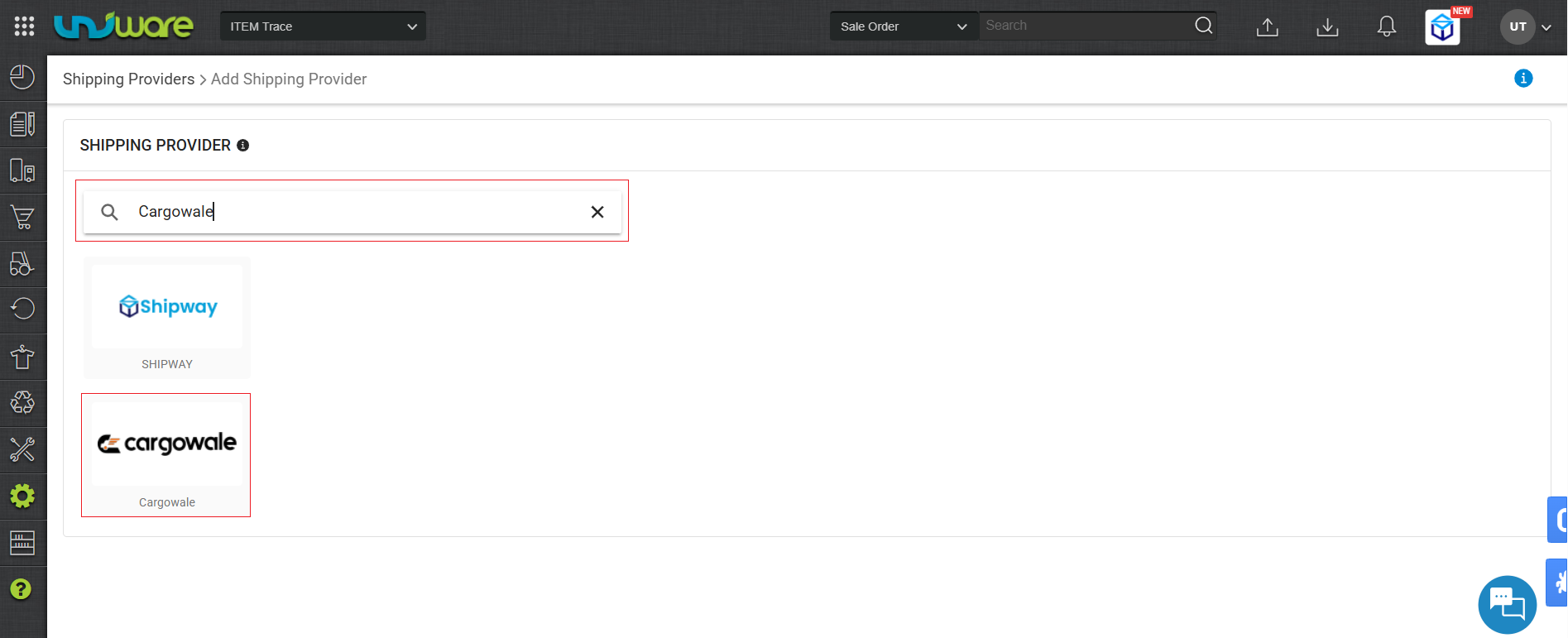Open the green help question mark icon

tap(21, 589)
